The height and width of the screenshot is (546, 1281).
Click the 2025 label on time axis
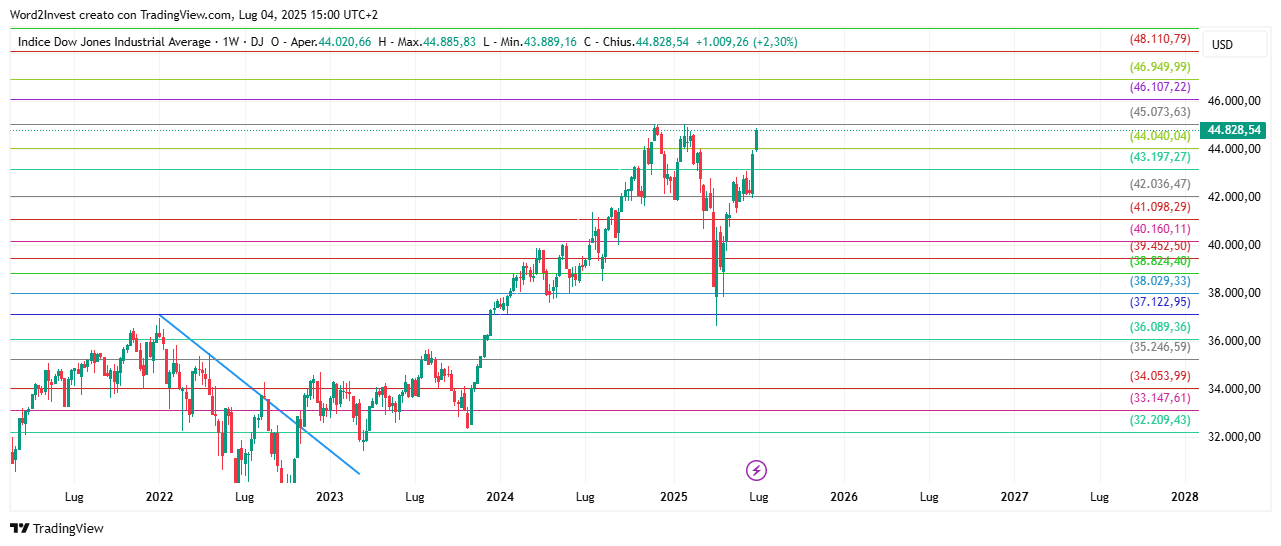(x=673, y=497)
